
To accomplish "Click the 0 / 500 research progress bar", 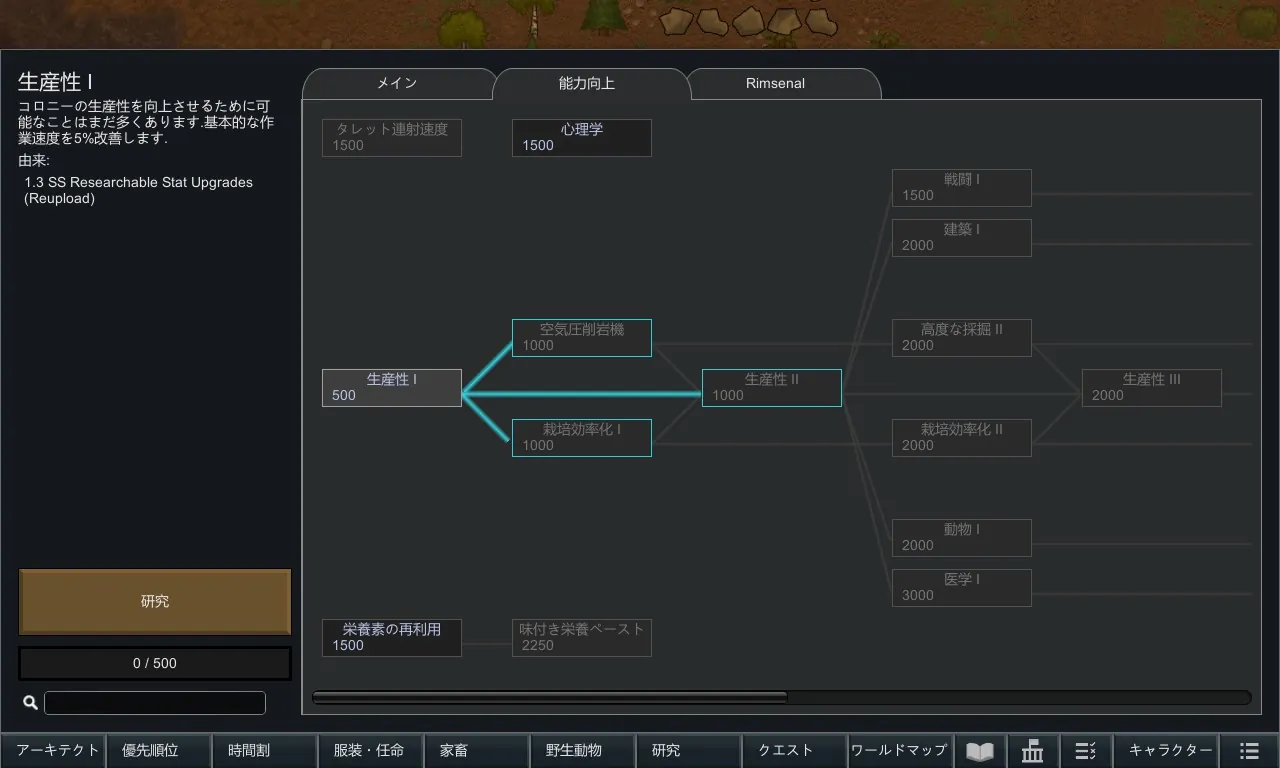I will pos(155,663).
